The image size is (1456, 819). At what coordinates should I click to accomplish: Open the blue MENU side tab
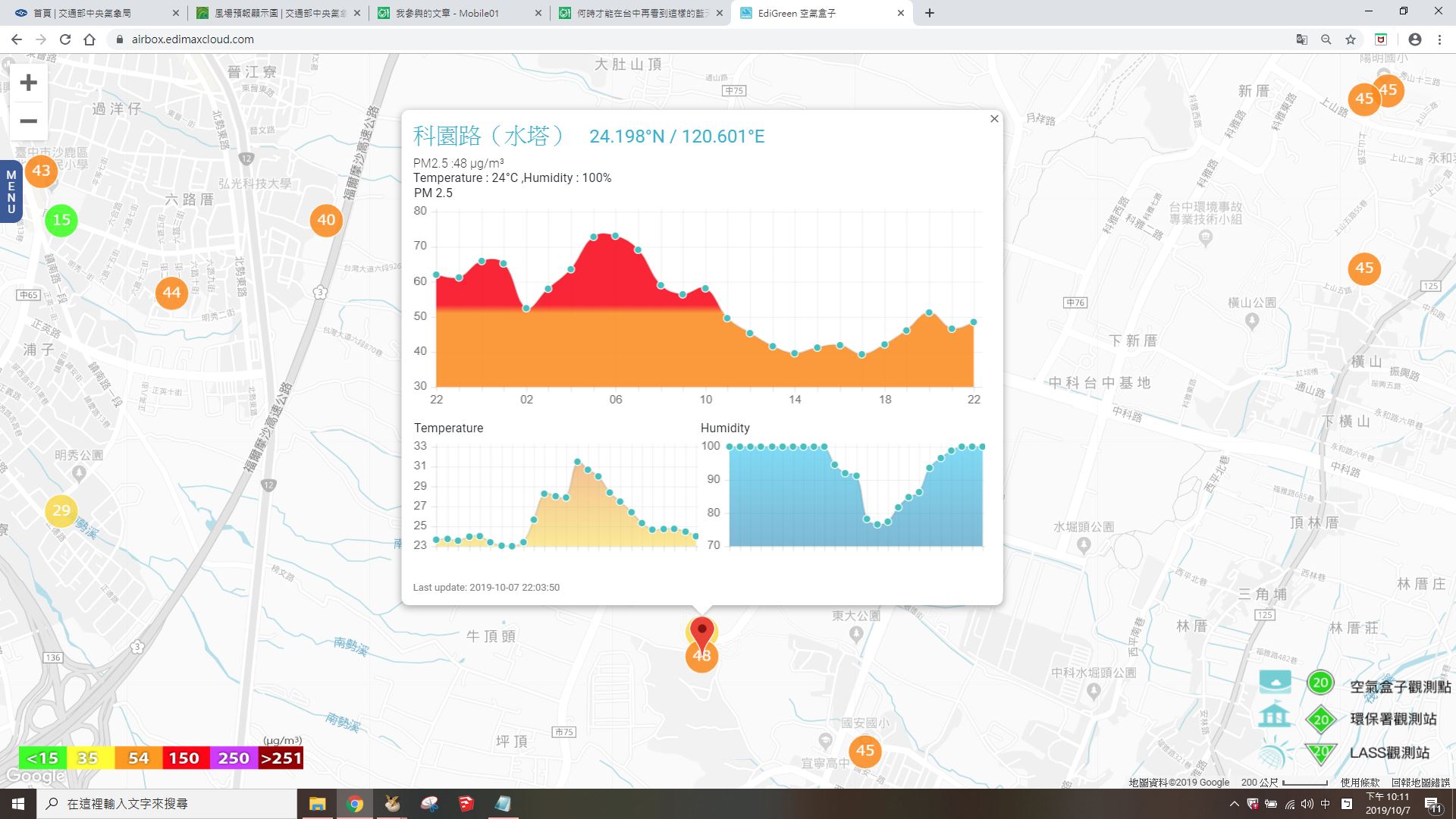pos(11,191)
